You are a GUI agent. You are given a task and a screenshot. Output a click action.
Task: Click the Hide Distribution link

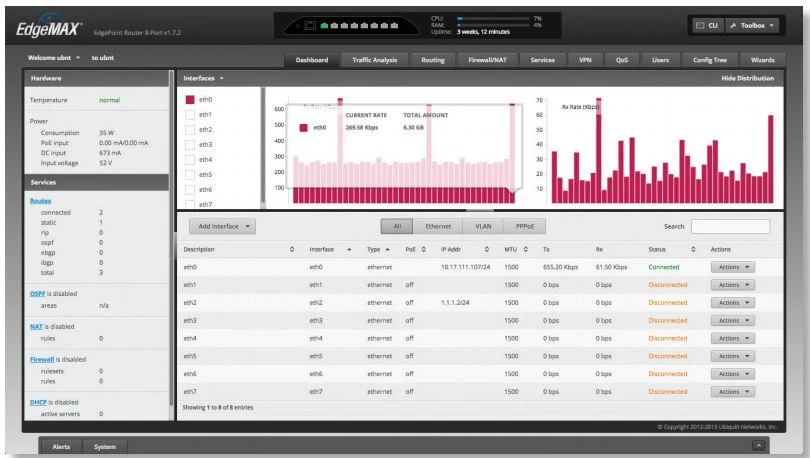(747, 78)
